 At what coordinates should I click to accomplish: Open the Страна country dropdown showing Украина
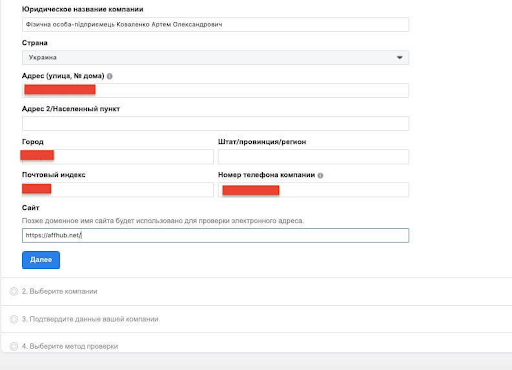point(215,58)
